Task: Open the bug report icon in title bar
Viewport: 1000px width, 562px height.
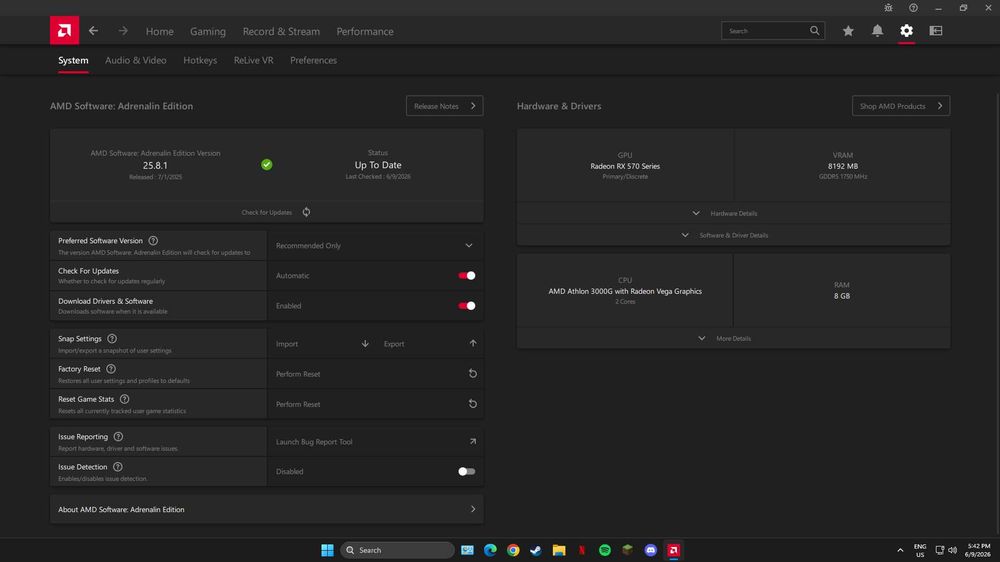Action: [x=888, y=8]
